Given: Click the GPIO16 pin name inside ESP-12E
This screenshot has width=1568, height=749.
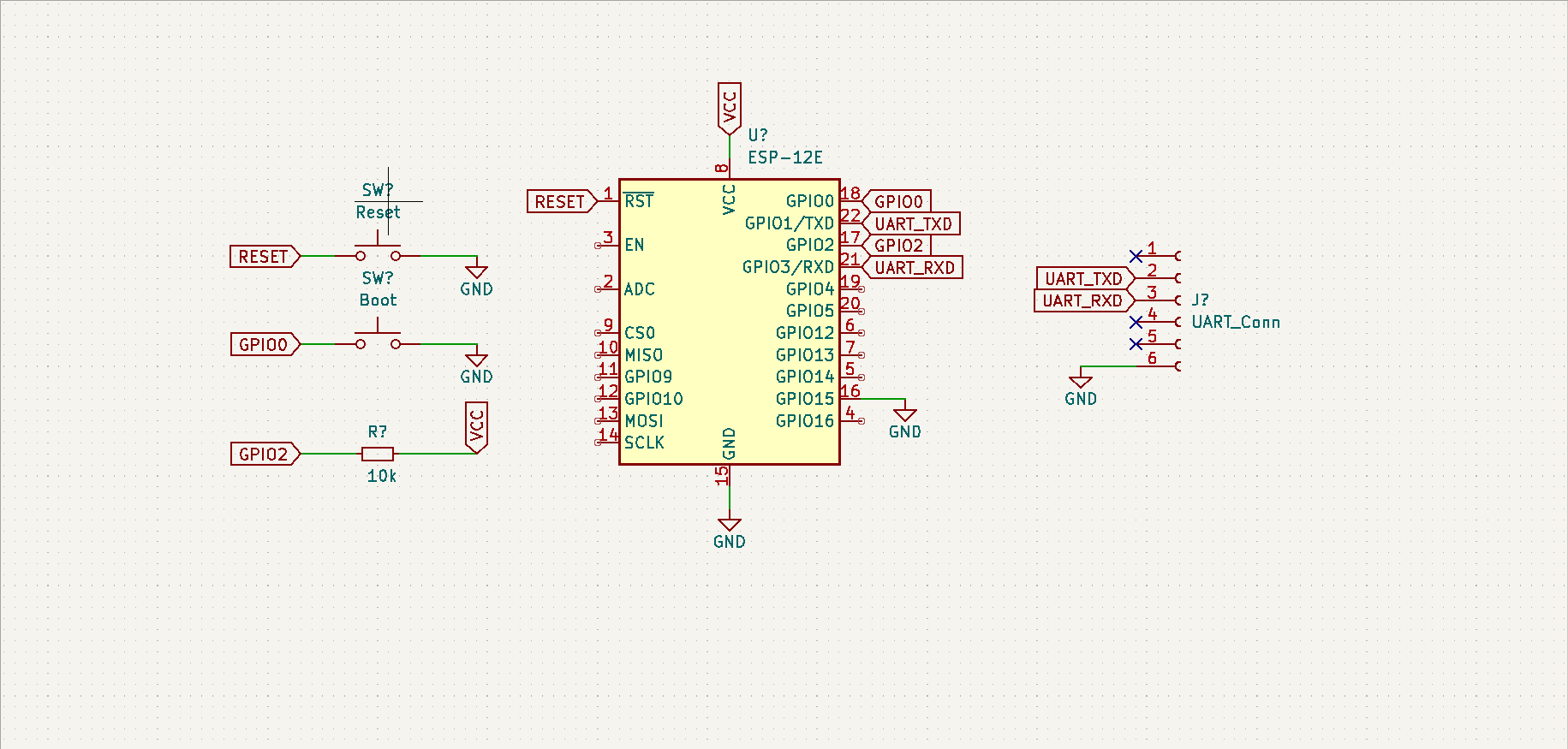Looking at the screenshot, I should pyautogui.click(x=805, y=421).
